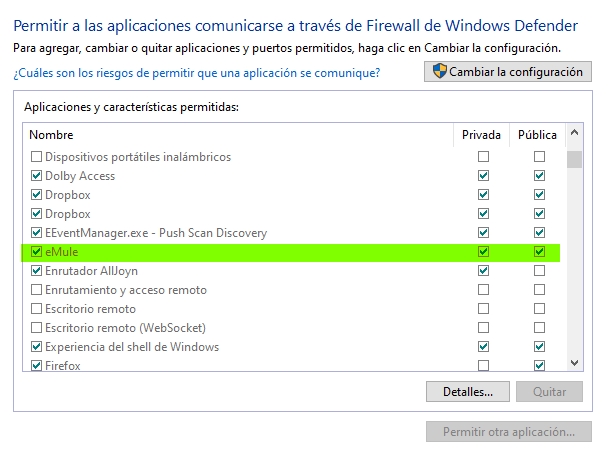Uncheck the eMule name checkbox

point(36,251)
